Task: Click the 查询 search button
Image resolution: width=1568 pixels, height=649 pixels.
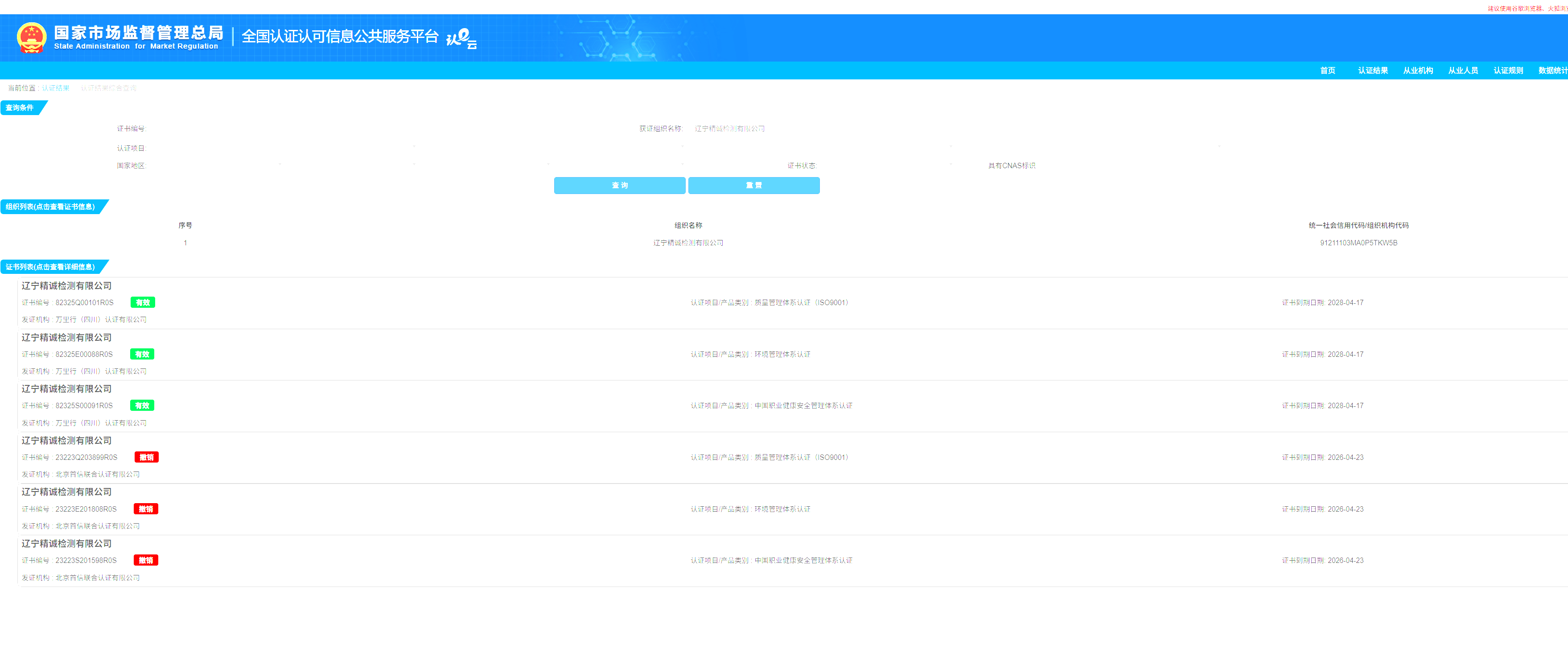Action: point(620,185)
